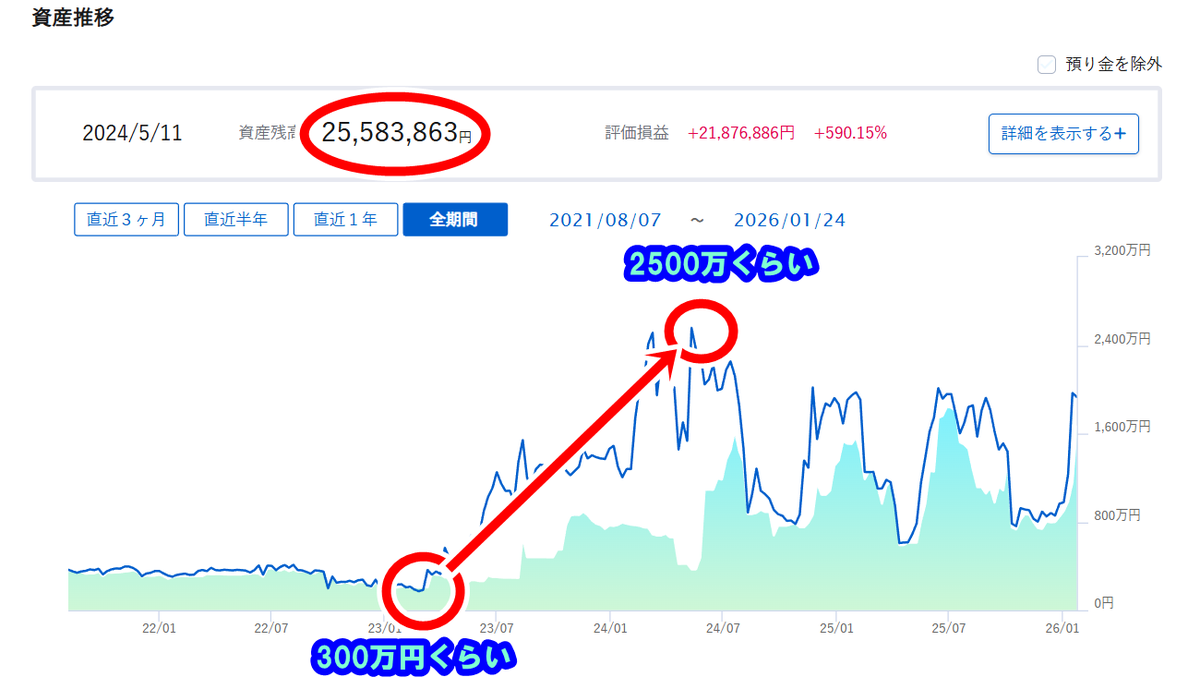
Task: Click the 26/01 x-axis label
Action: point(1061,628)
